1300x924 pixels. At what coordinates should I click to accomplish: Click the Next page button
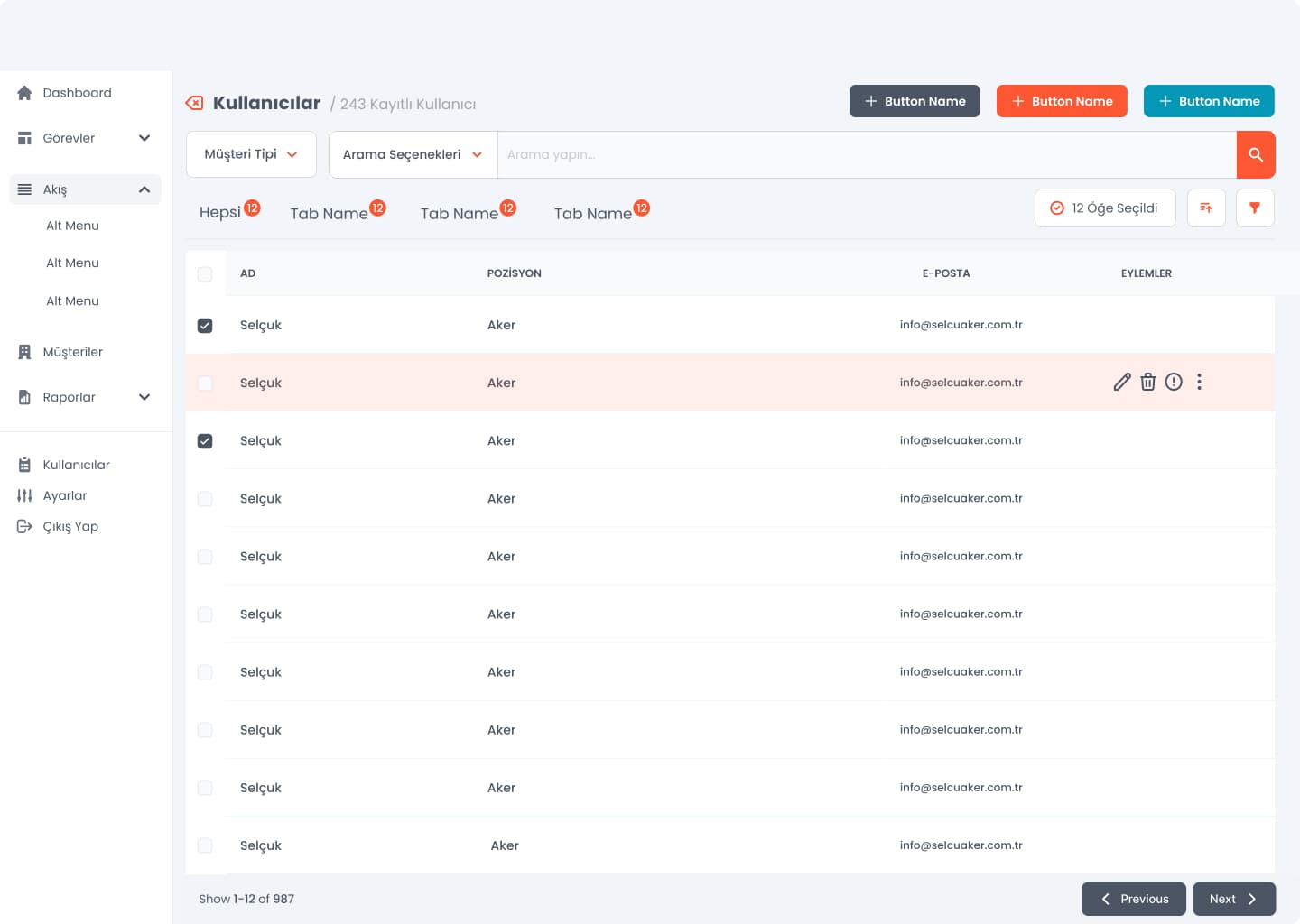coord(1234,899)
